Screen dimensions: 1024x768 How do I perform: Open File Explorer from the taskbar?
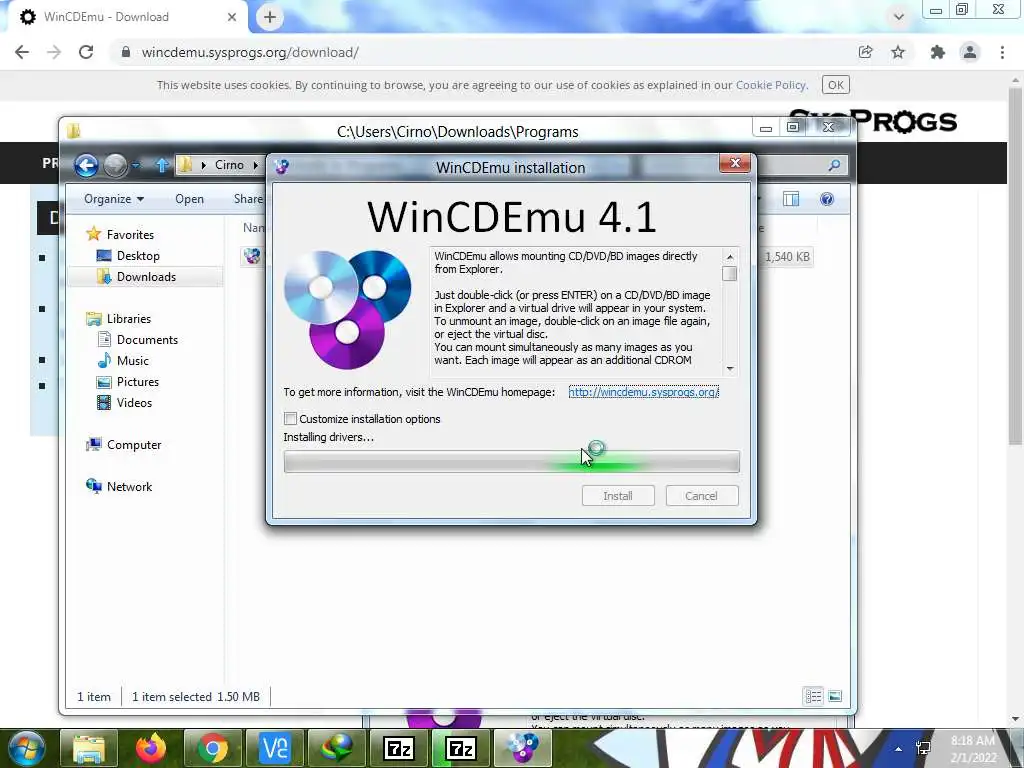(89, 748)
